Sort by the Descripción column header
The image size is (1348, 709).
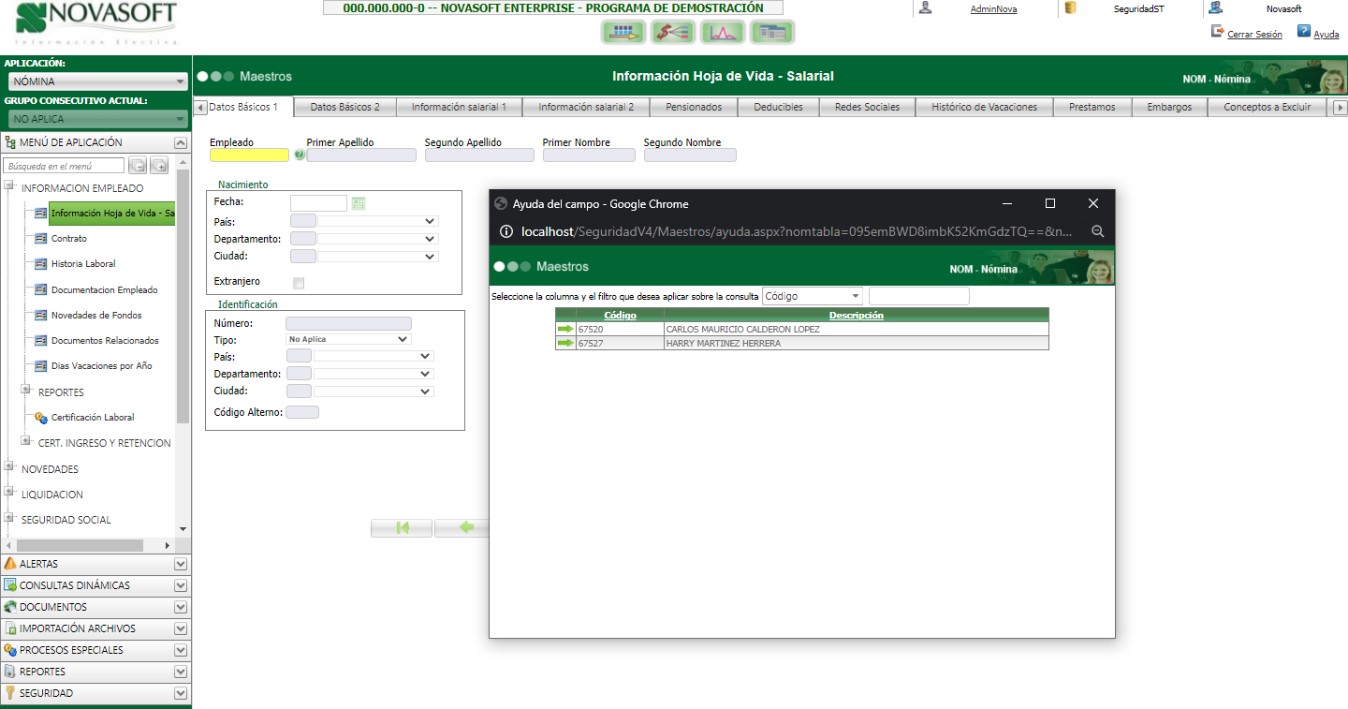tap(856, 315)
